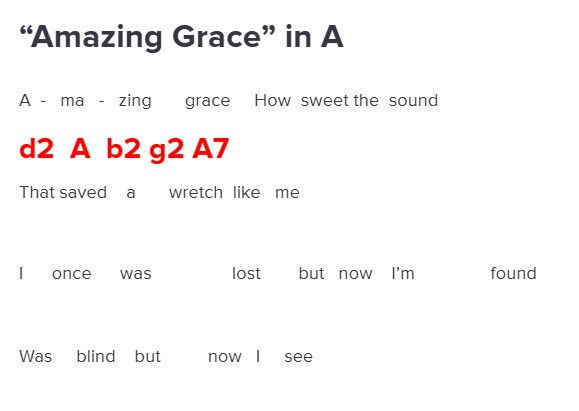Click the word "How" in first line

(273, 100)
